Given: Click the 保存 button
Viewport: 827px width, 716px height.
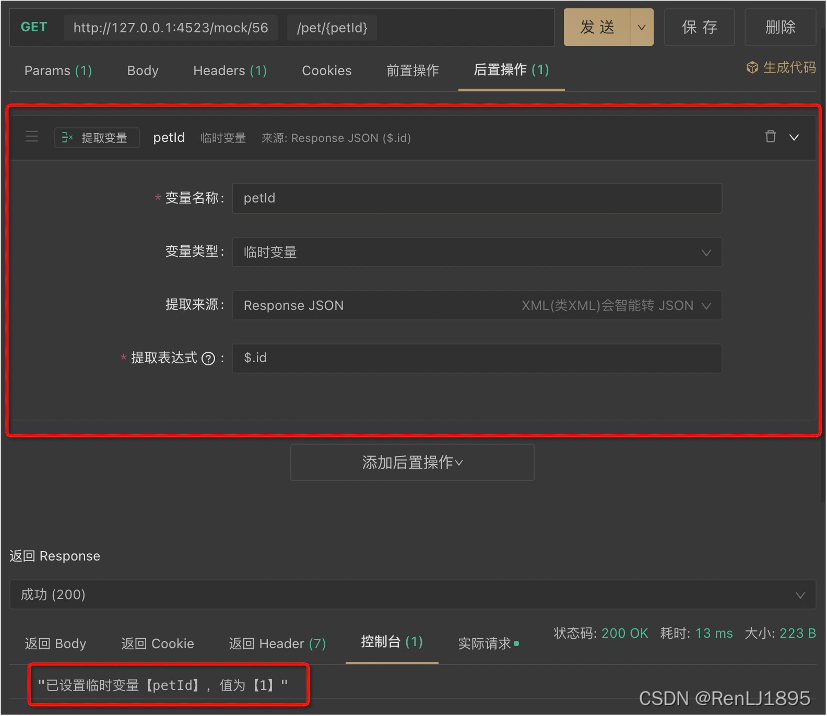Looking at the screenshot, I should coord(699,27).
